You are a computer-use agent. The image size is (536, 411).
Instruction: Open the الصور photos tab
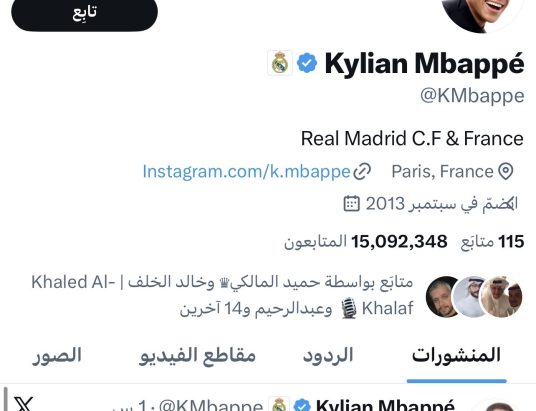(x=57, y=355)
